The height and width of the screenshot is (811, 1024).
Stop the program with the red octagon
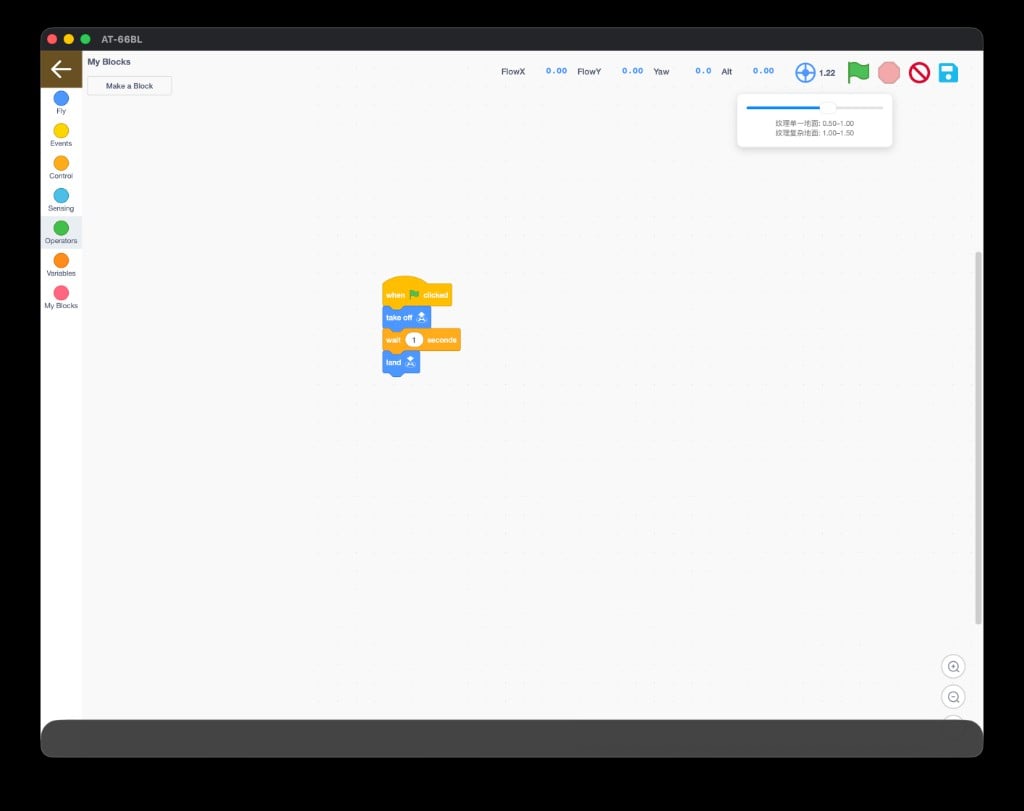[x=888, y=72]
